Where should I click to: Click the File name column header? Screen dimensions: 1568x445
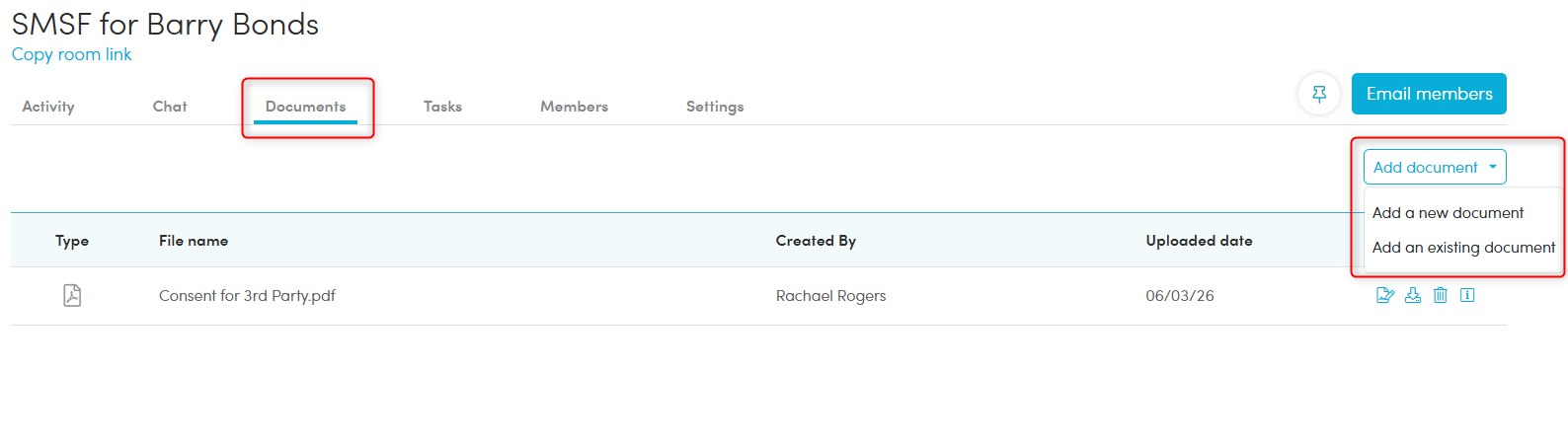point(194,241)
